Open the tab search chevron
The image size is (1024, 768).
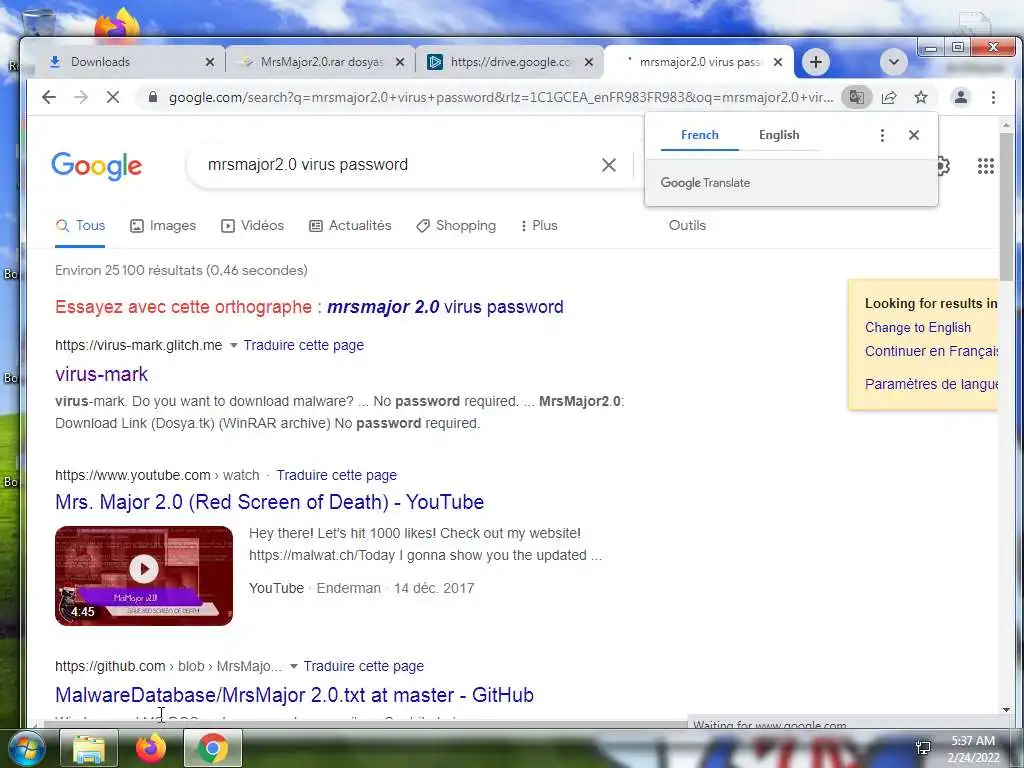[893, 62]
